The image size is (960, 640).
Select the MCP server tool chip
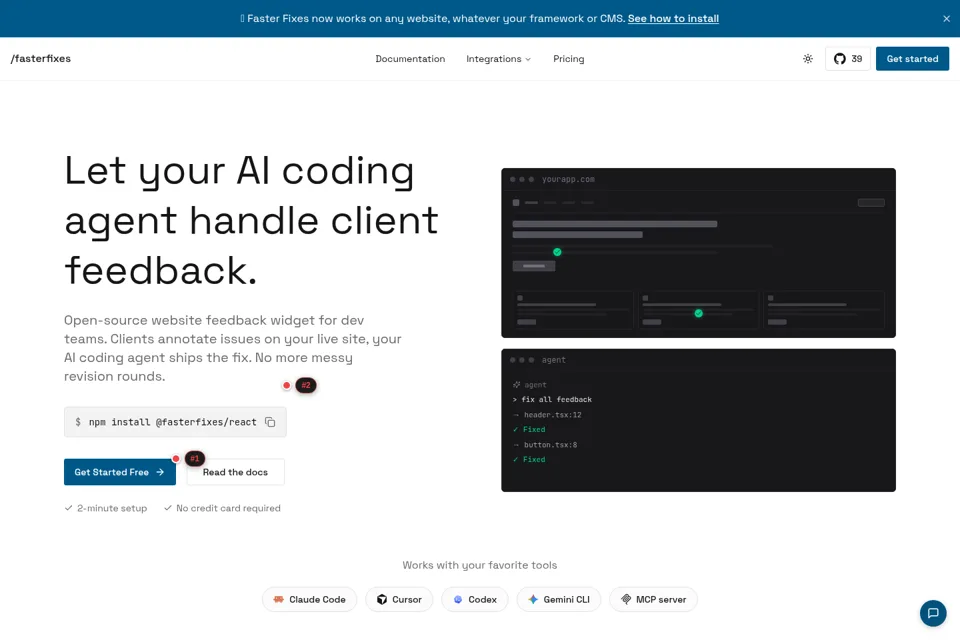(653, 600)
